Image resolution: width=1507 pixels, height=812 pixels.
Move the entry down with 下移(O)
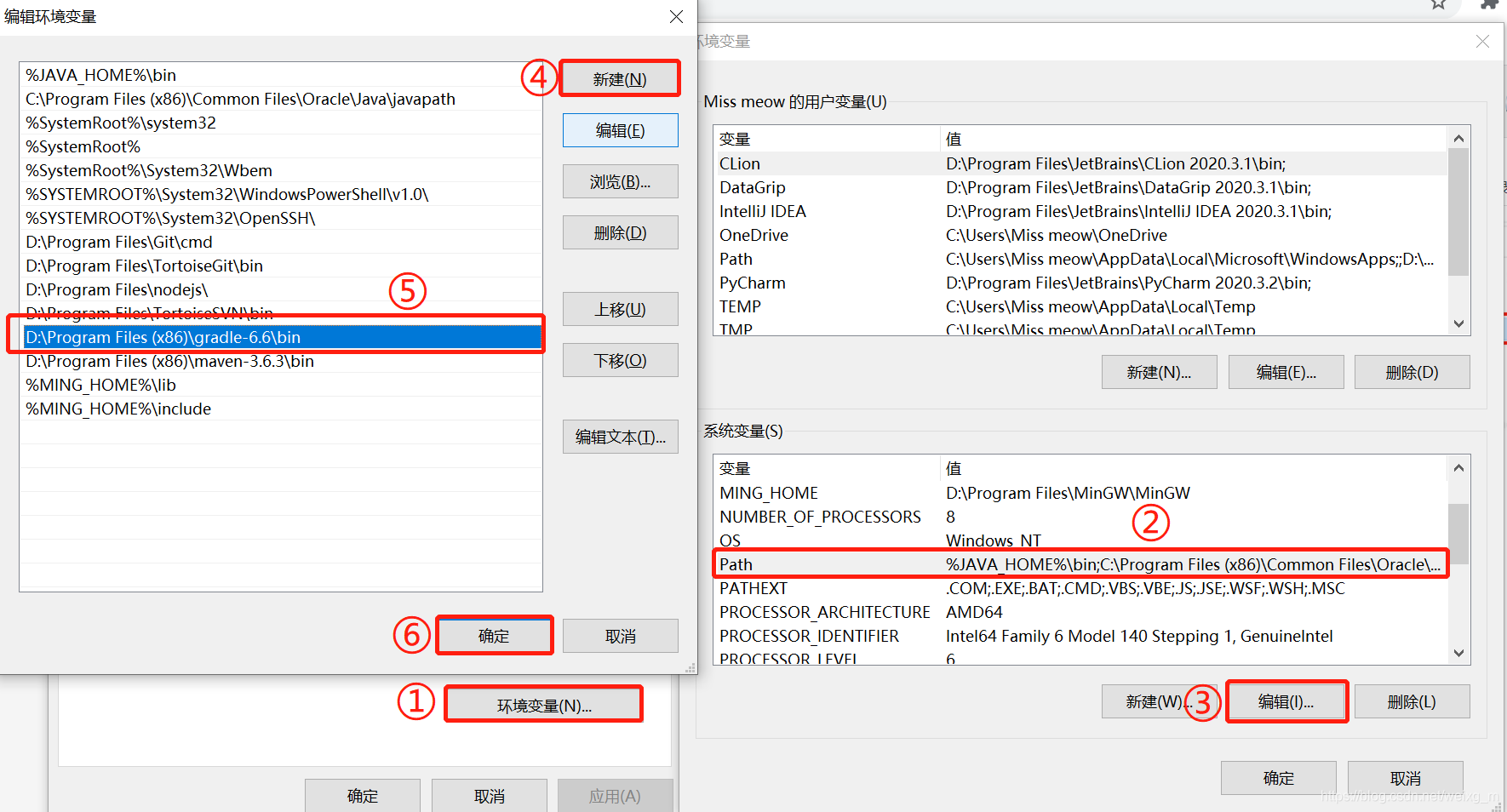(x=620, y=360)
